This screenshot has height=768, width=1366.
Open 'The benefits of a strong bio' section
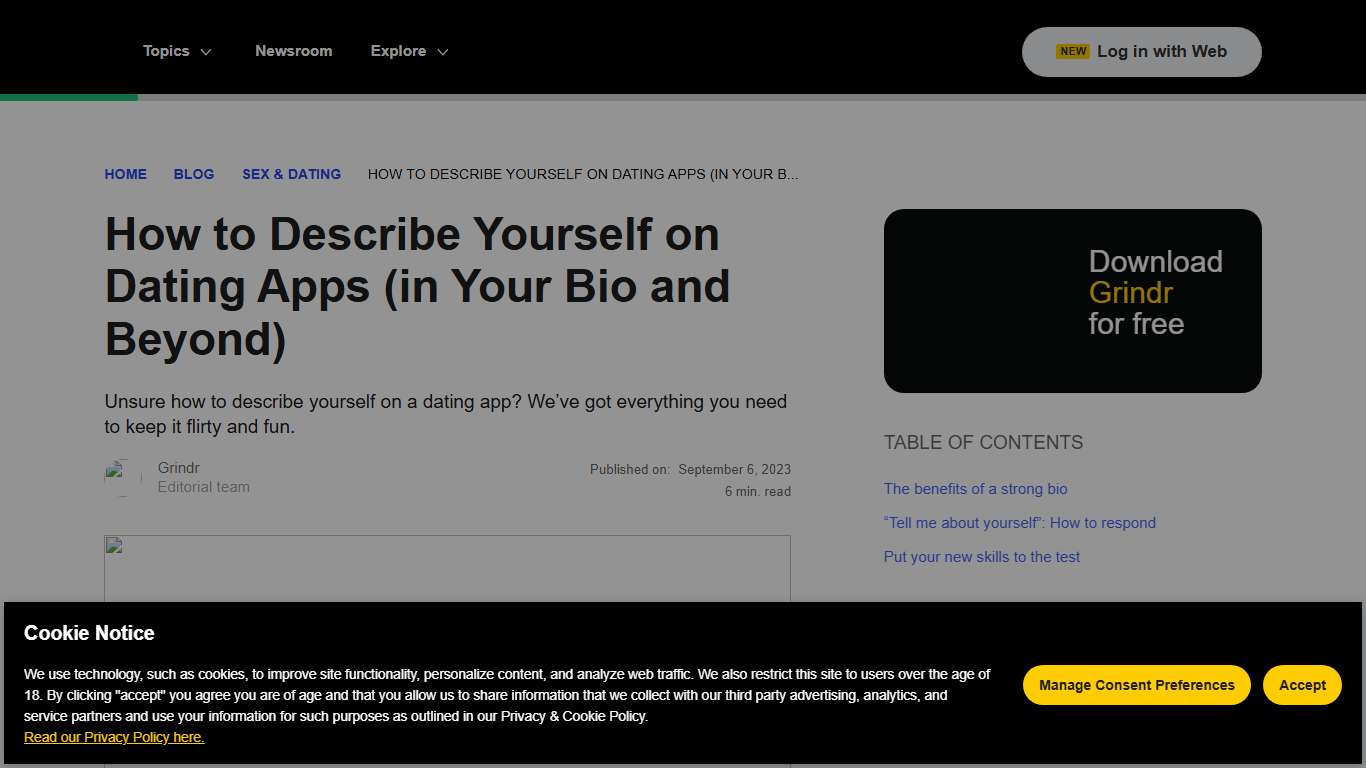point(975,489)
